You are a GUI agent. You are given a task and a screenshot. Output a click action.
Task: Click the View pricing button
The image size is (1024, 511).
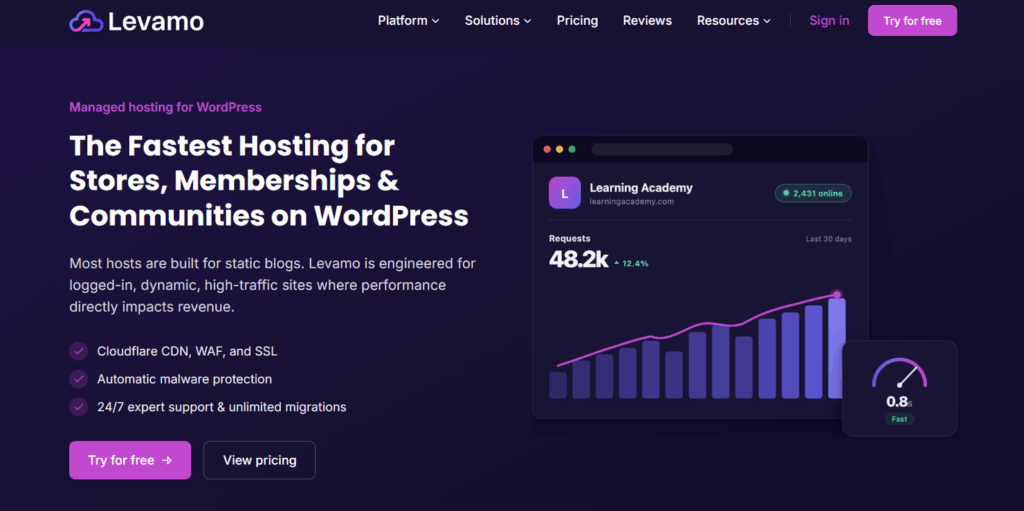(x=259, y=460)
